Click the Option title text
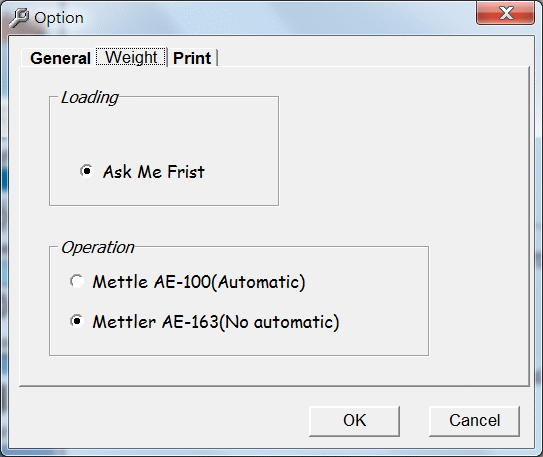The image size is (543, 457). pyautogui.click(x=59, y=18)
